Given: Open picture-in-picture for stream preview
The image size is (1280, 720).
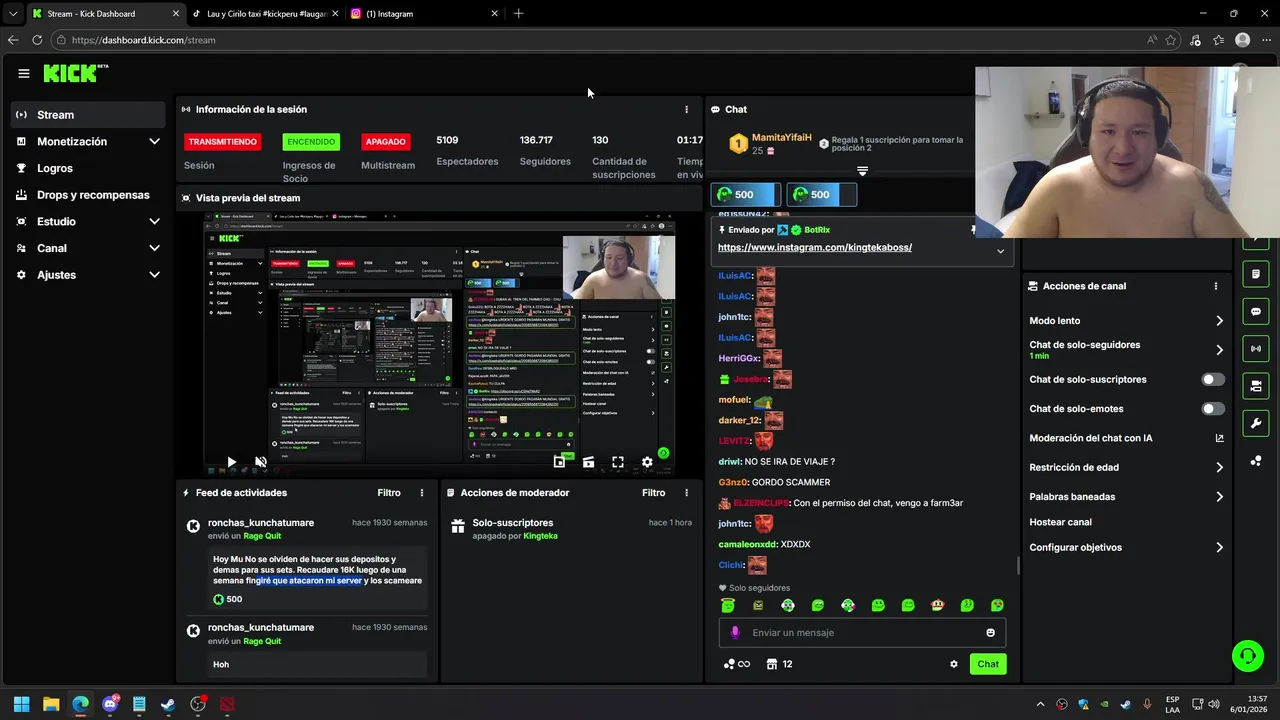Looking at the screenshot, I should click(x=559, y=462).
